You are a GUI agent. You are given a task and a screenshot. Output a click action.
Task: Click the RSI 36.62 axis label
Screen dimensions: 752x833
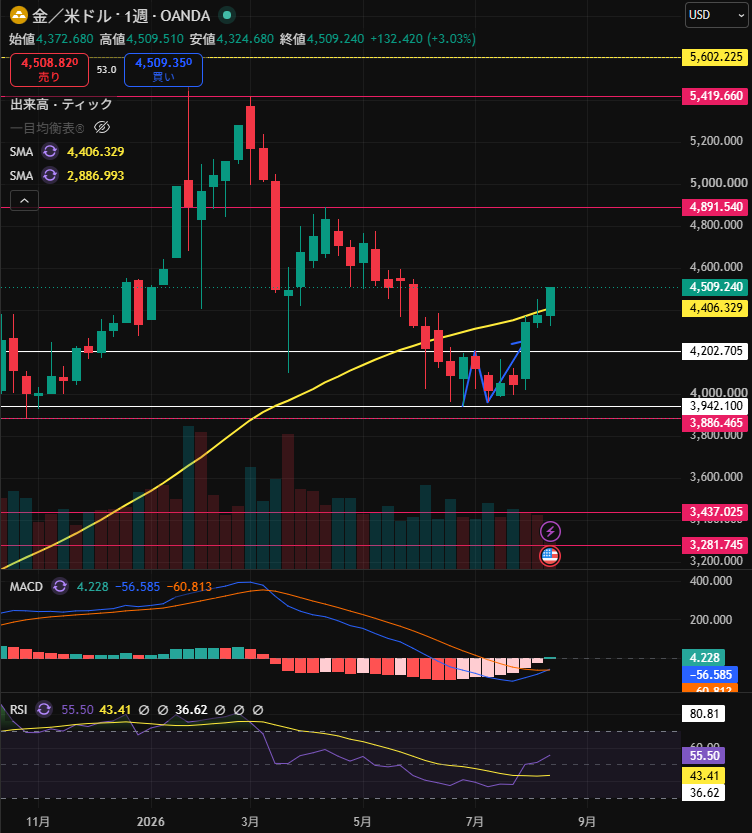(704, 793)
